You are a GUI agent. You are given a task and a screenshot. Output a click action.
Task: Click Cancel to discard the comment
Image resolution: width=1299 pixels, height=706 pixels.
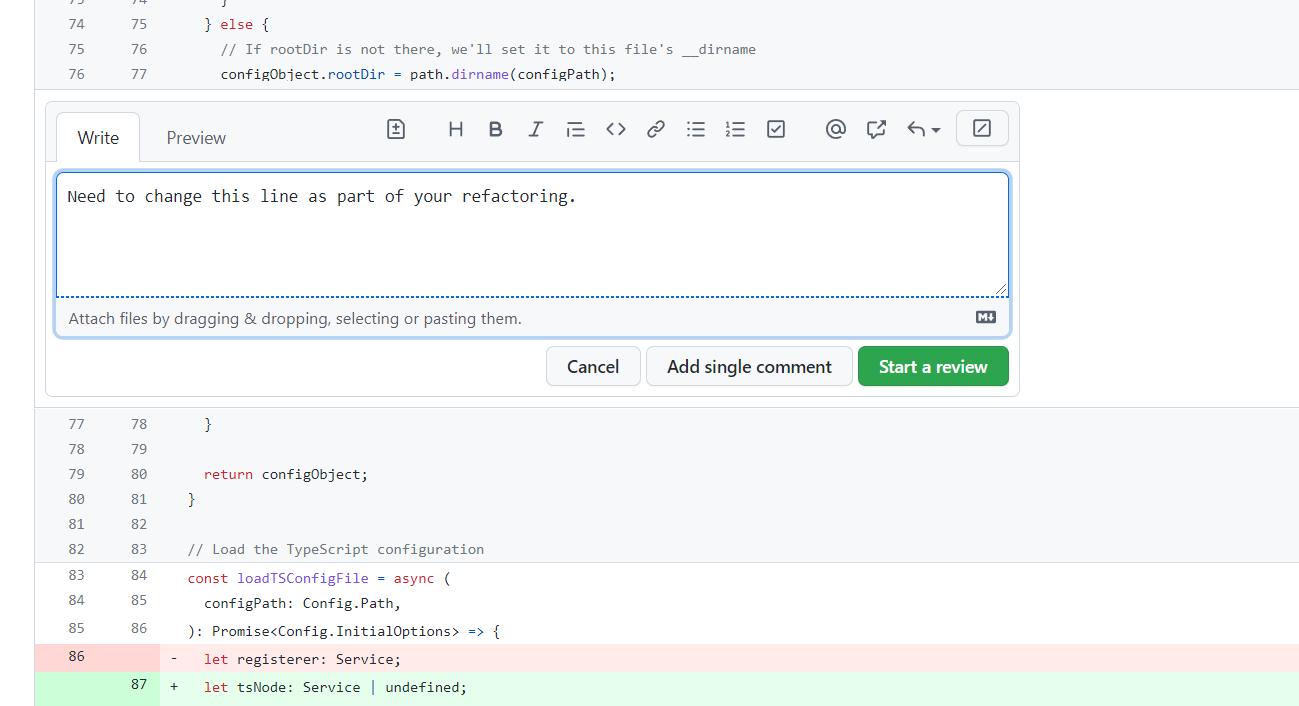coord(593,367)
